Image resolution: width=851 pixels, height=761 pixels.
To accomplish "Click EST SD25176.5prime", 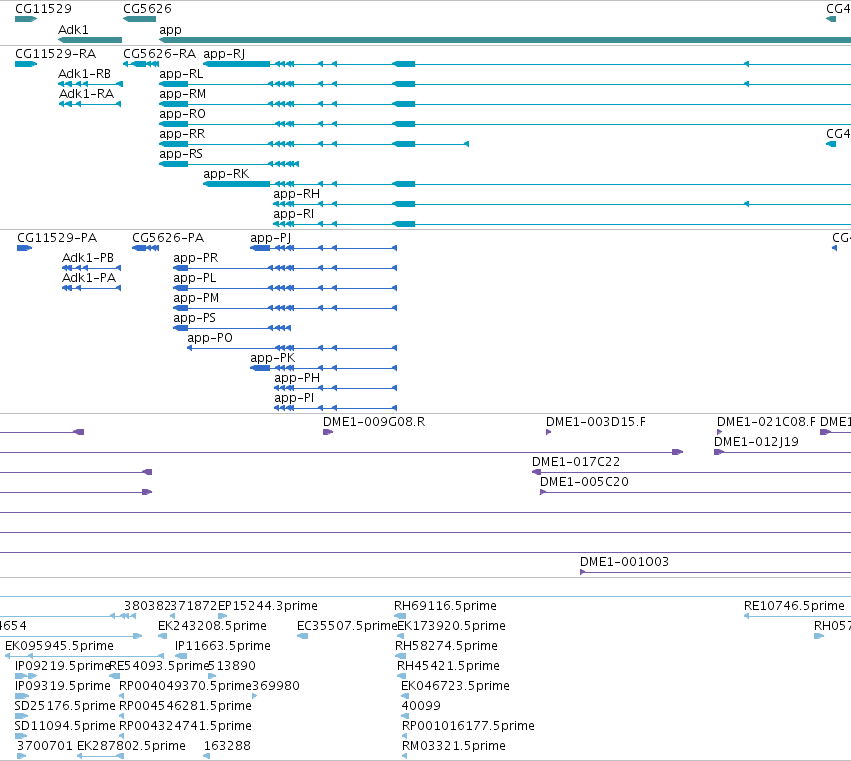I will (x=21, y=716).
